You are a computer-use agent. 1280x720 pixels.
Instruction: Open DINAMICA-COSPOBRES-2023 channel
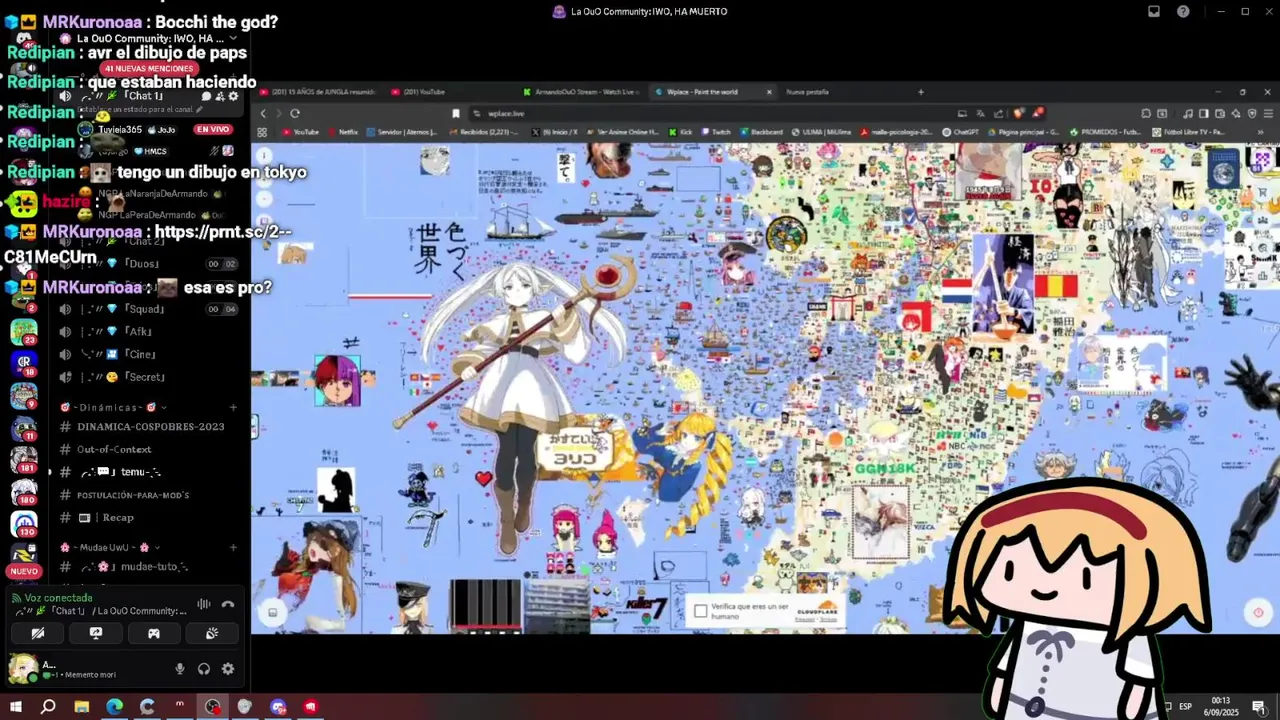pyautogui.click(x=148, y=426)
